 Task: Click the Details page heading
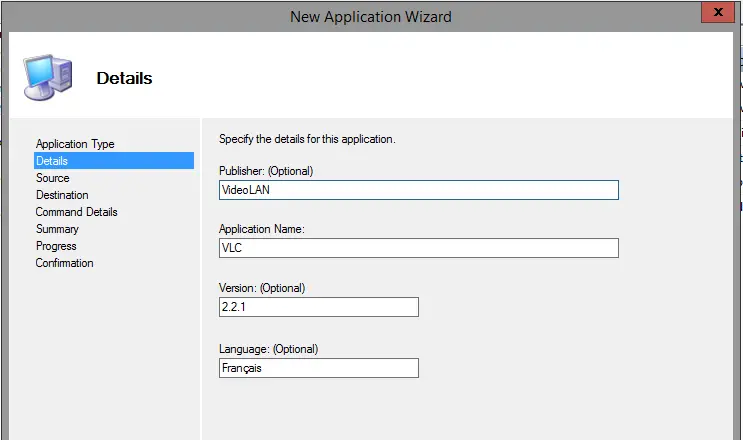click(x=124, y=78)
